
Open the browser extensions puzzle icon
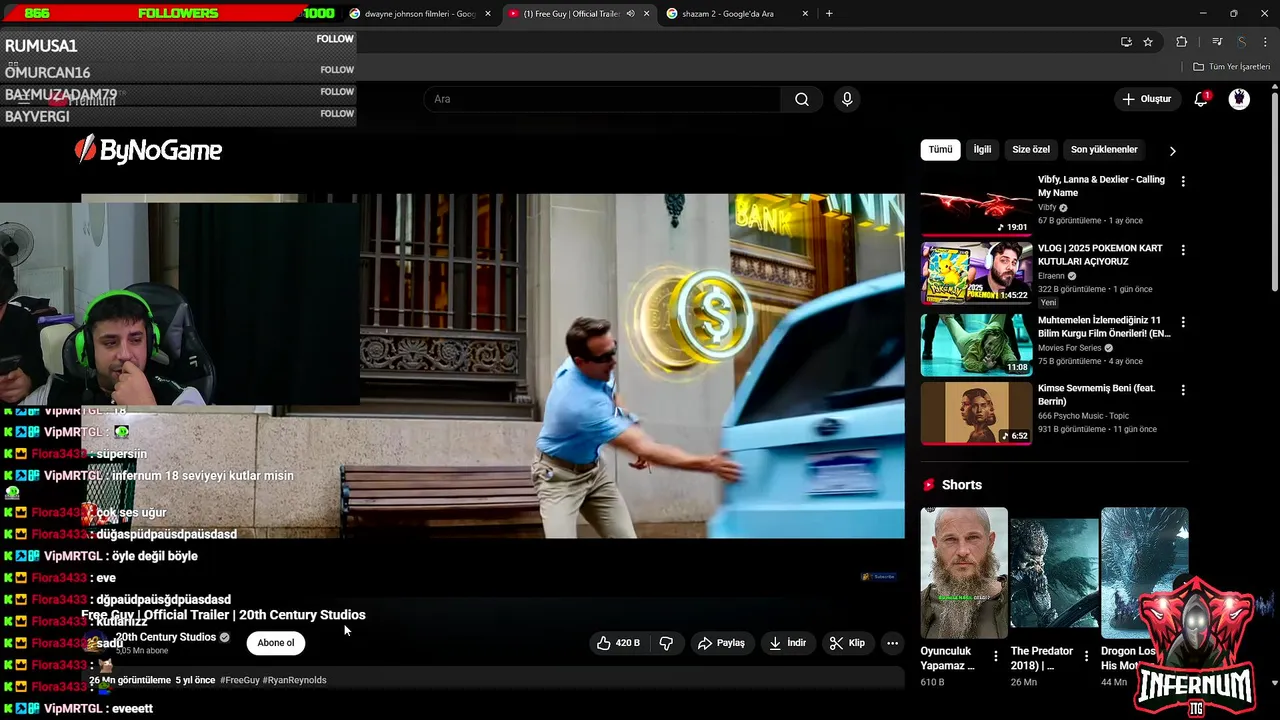click(x=1181, y=42)
